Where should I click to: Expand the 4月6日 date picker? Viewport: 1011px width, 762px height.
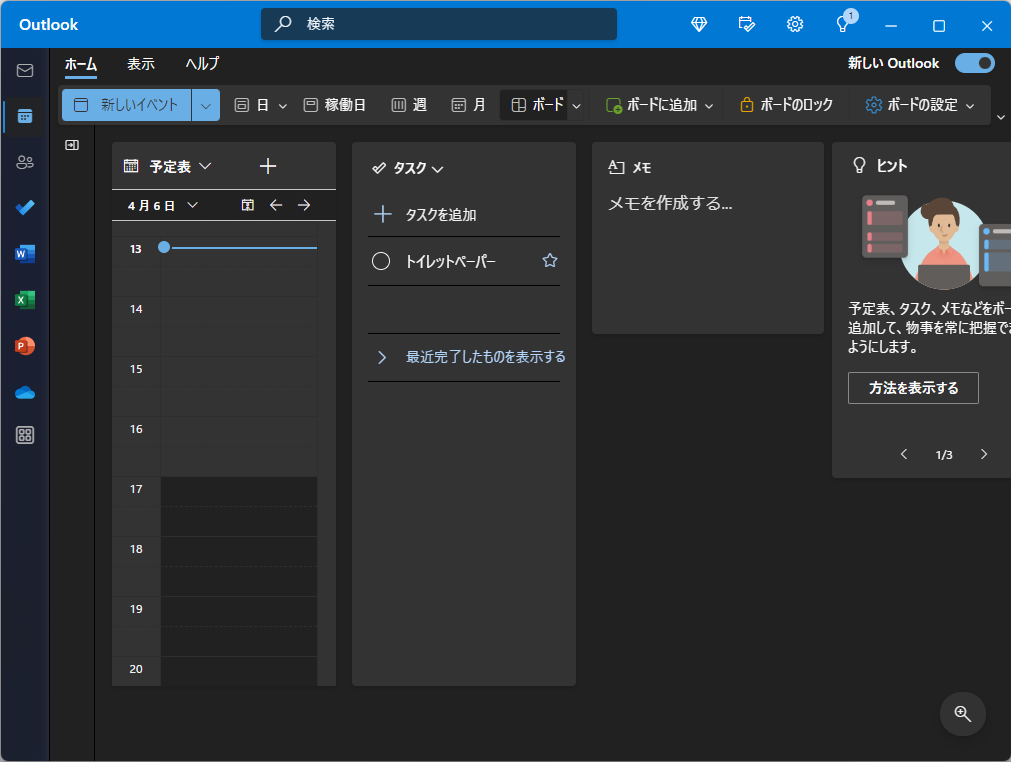click(x=192, y=205)
